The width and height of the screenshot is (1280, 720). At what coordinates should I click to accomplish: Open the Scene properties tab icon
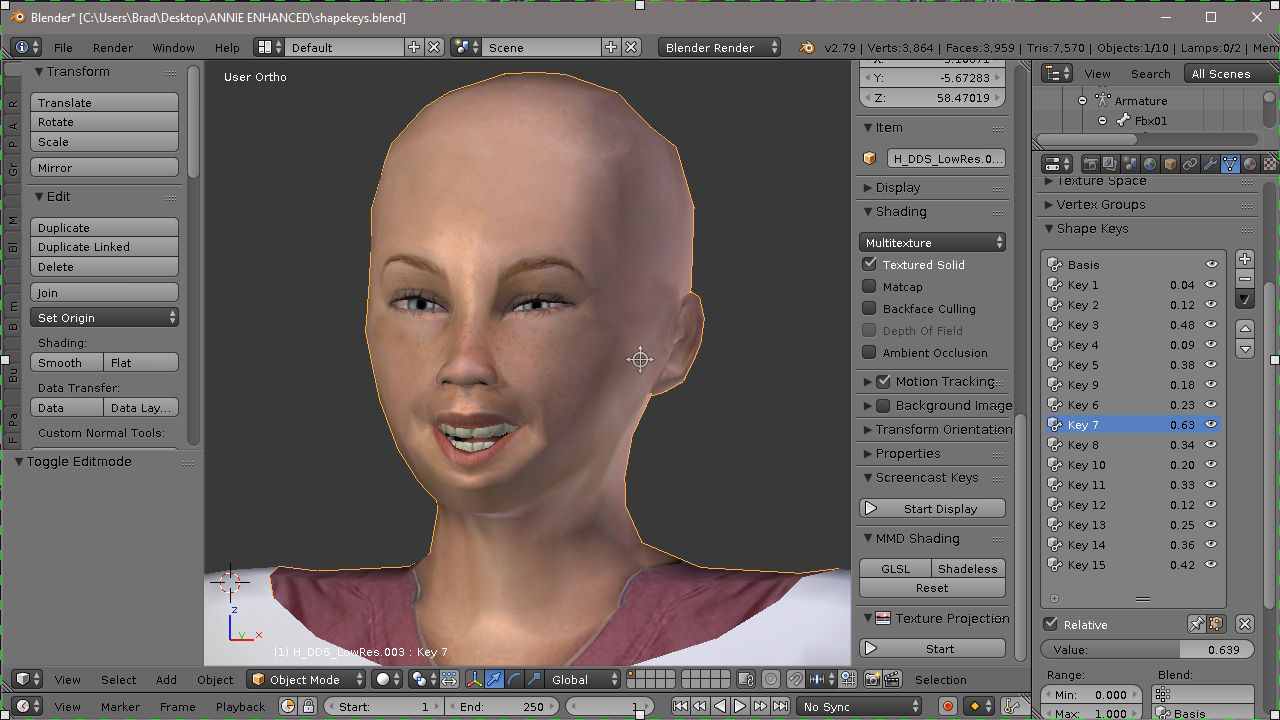click(x=1130, y=164)
